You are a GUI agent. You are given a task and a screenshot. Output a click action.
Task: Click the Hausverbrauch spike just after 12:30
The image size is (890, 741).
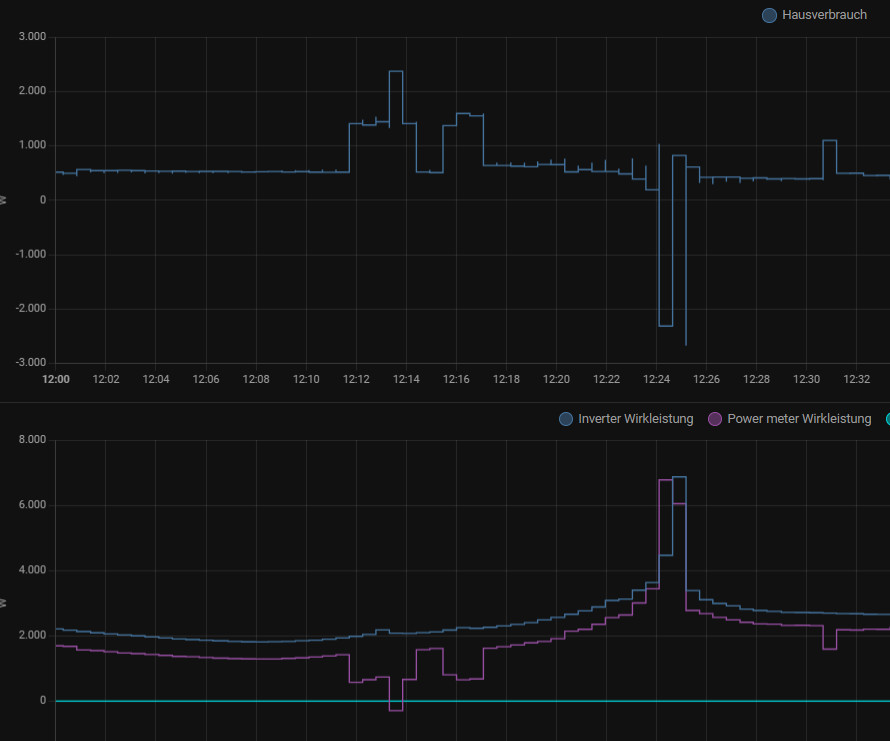pyautogui.click(x=829, y=141)
